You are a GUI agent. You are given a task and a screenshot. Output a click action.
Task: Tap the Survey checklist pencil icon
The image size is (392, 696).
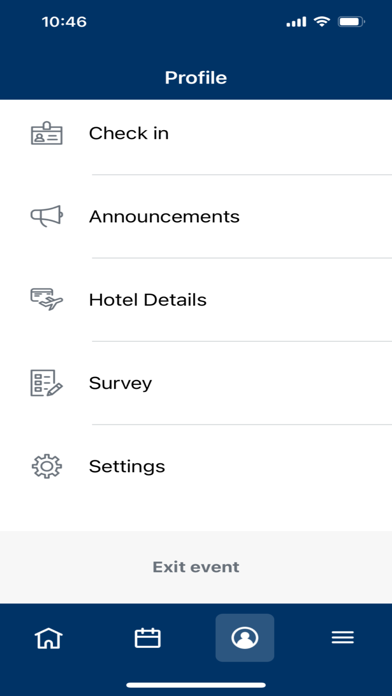coord(47,383)
